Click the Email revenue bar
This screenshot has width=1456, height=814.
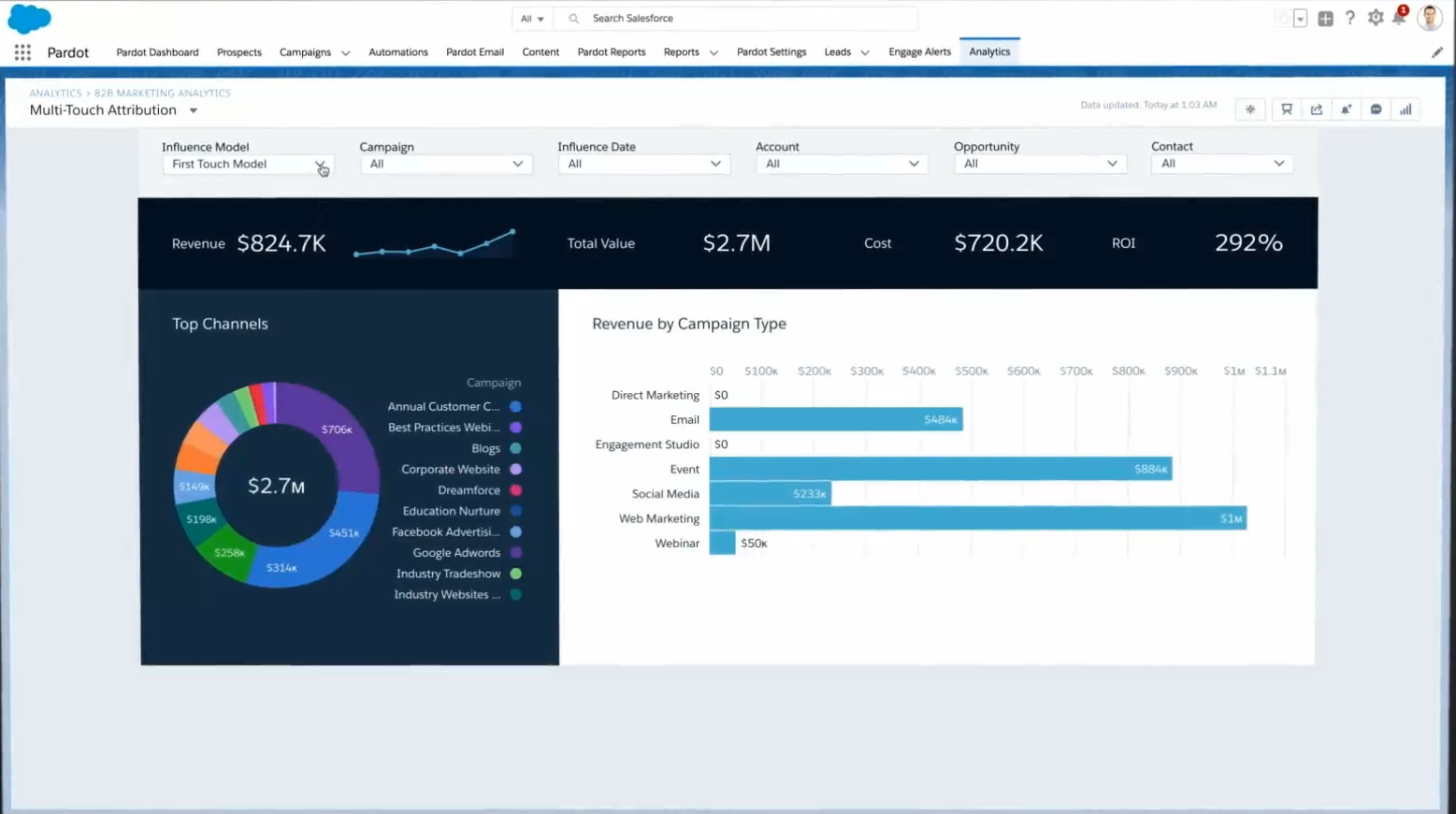coord(836,420)
